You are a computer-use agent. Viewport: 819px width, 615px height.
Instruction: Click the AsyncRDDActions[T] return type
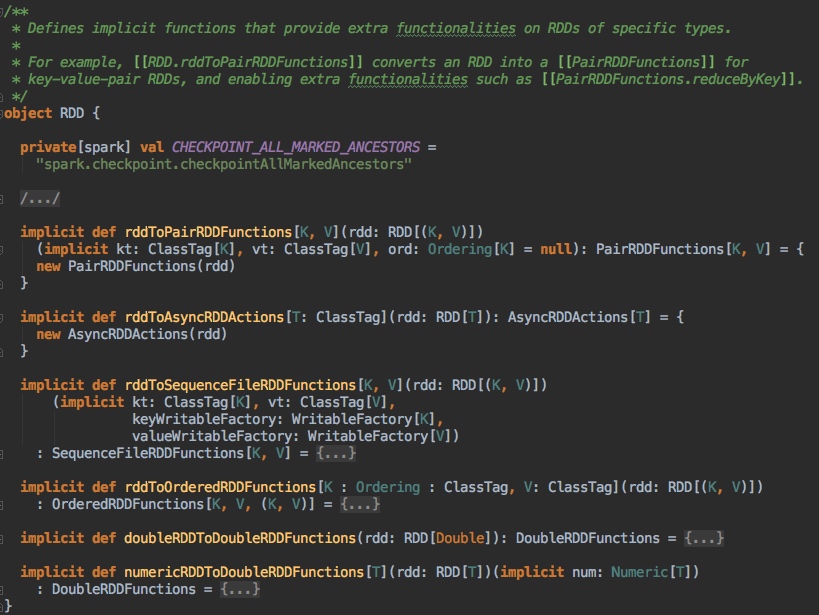(579, 317)
